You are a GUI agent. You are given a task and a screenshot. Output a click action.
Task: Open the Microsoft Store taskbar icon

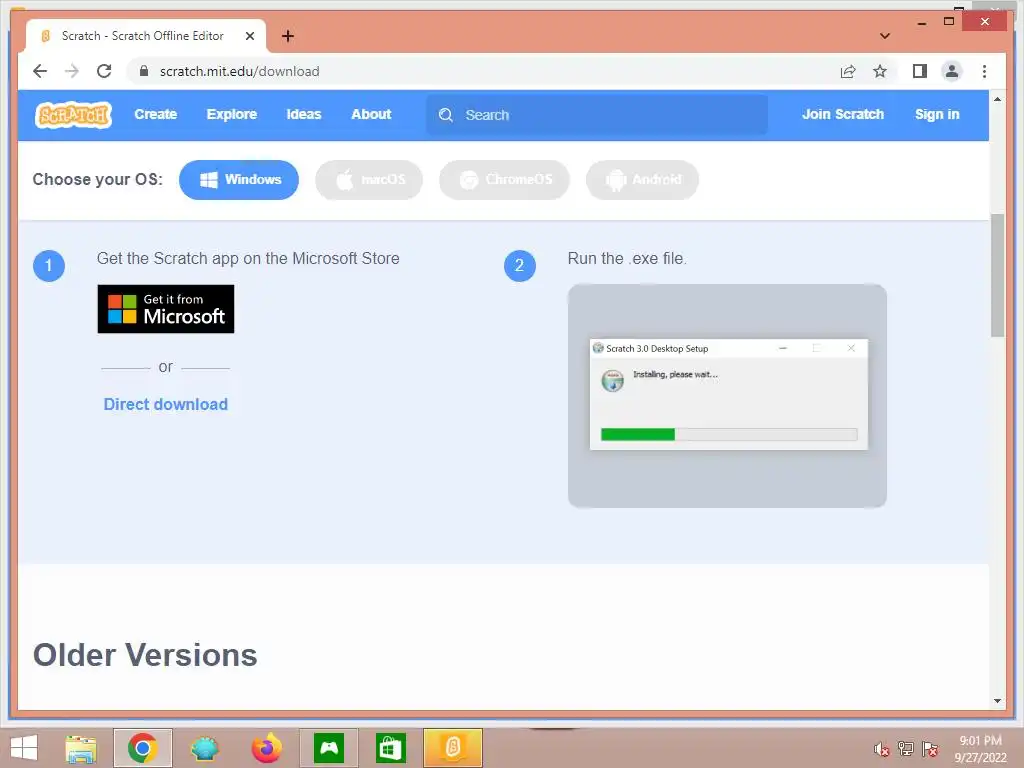point(391,748)
